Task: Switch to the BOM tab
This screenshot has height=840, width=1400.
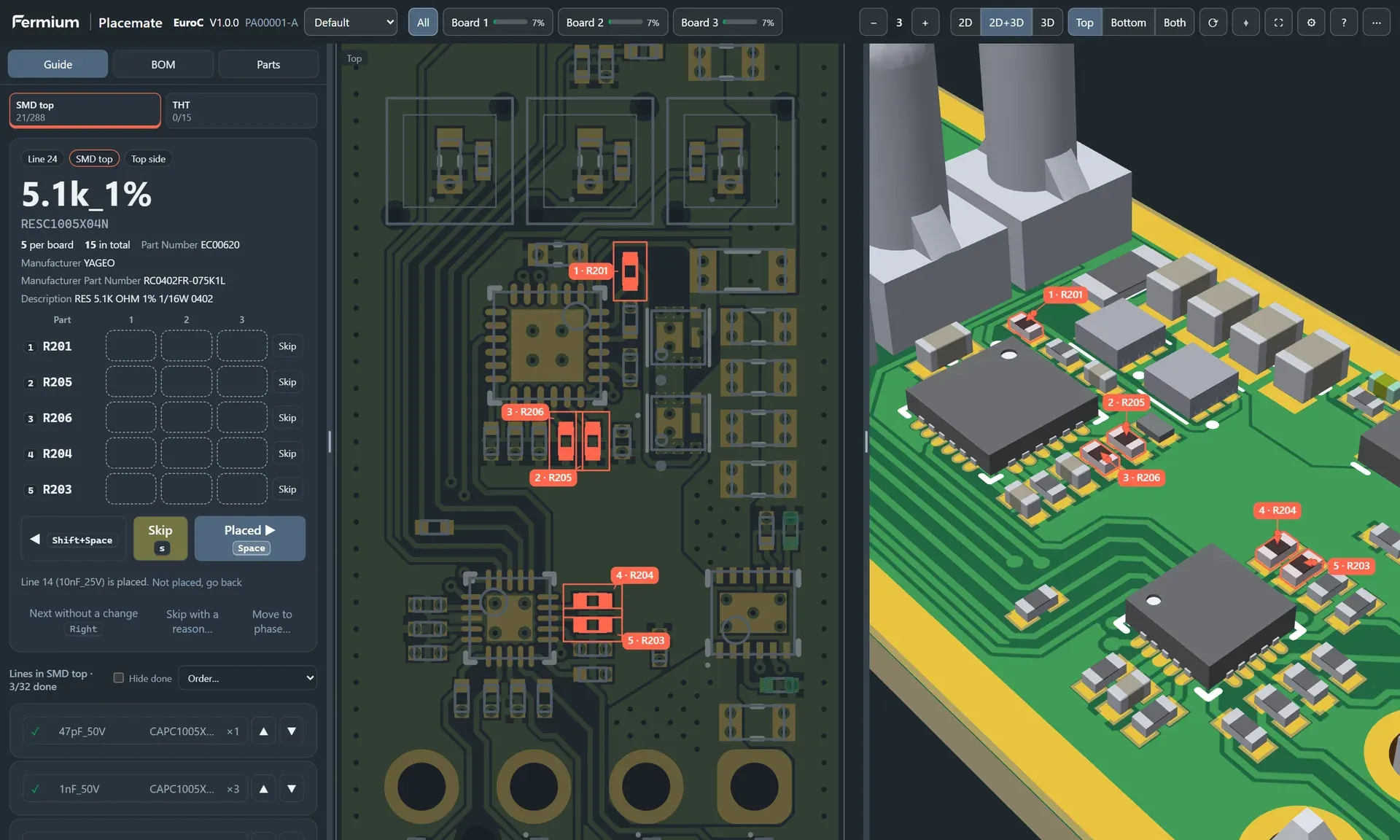Action: pos(163,64)
